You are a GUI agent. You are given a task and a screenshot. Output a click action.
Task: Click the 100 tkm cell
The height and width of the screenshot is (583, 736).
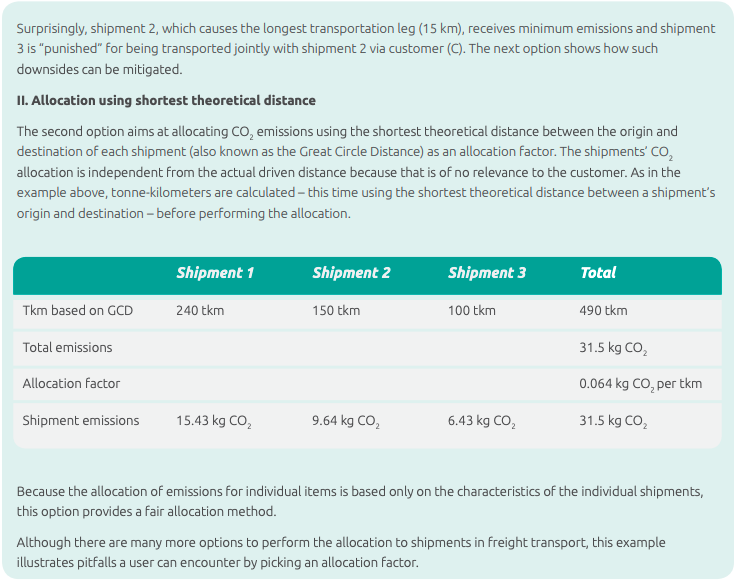(472, 311)
